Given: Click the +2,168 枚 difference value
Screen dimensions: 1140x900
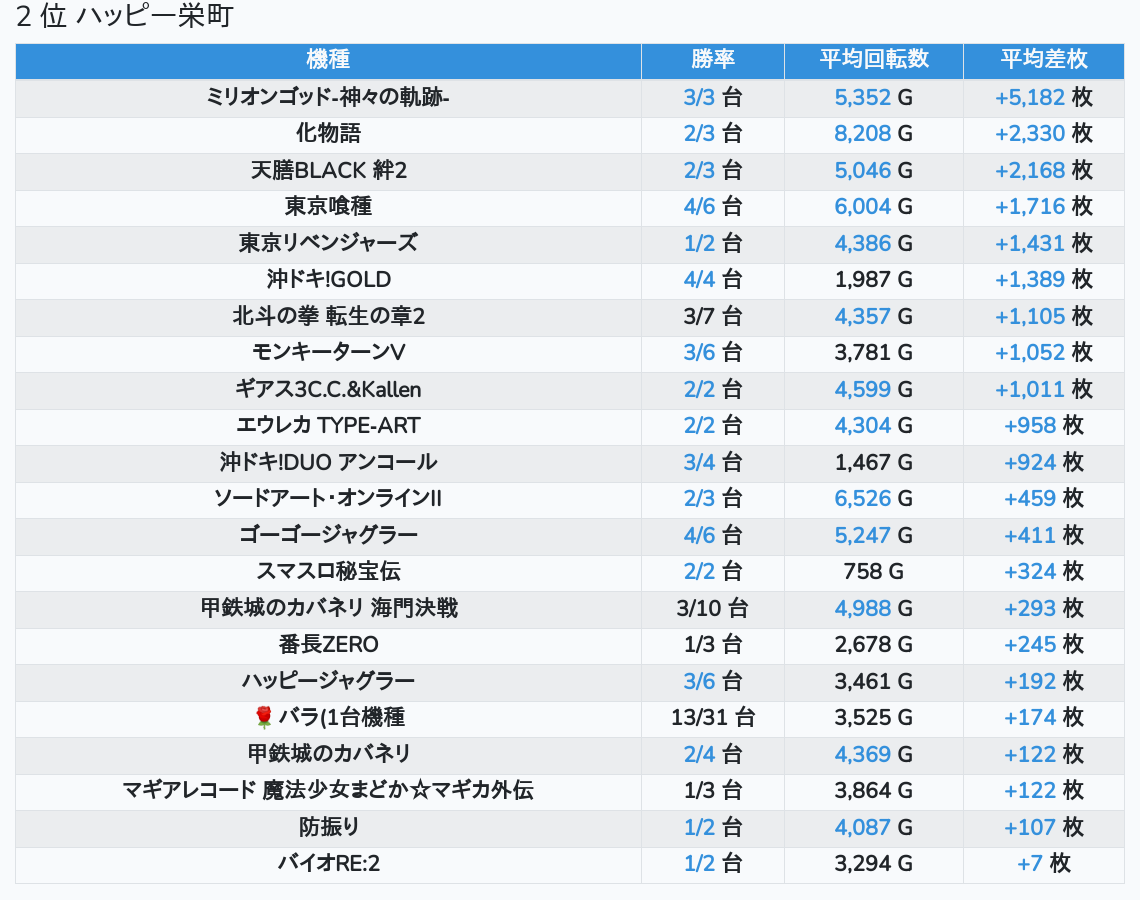Looking at the screenshot, I should 1043,170.
